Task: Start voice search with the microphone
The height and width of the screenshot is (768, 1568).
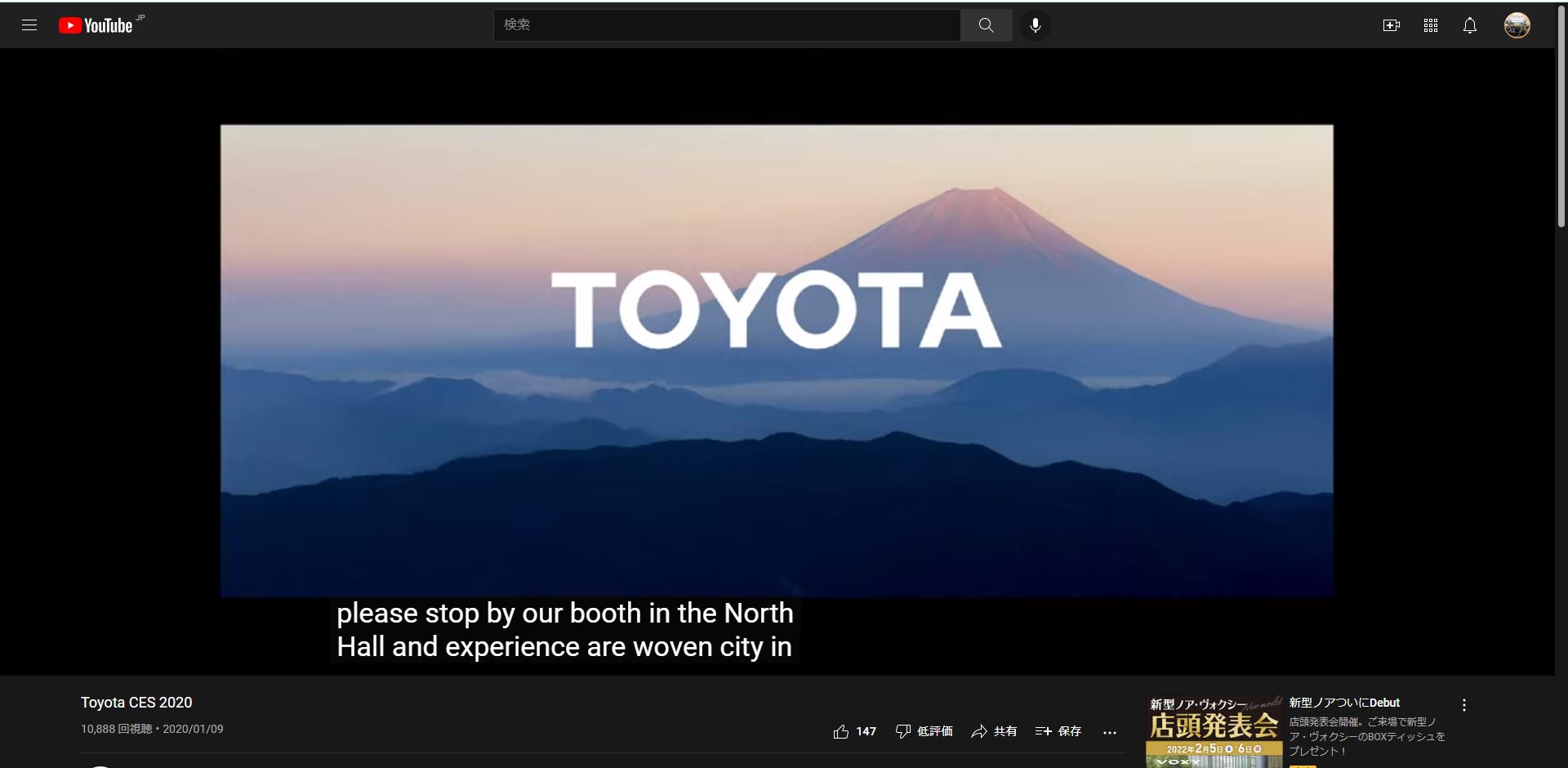Action: coord(1036,25)
